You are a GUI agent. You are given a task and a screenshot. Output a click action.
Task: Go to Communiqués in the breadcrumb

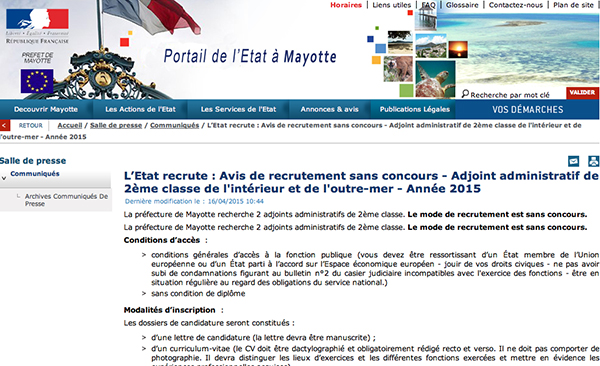[174, 125]
